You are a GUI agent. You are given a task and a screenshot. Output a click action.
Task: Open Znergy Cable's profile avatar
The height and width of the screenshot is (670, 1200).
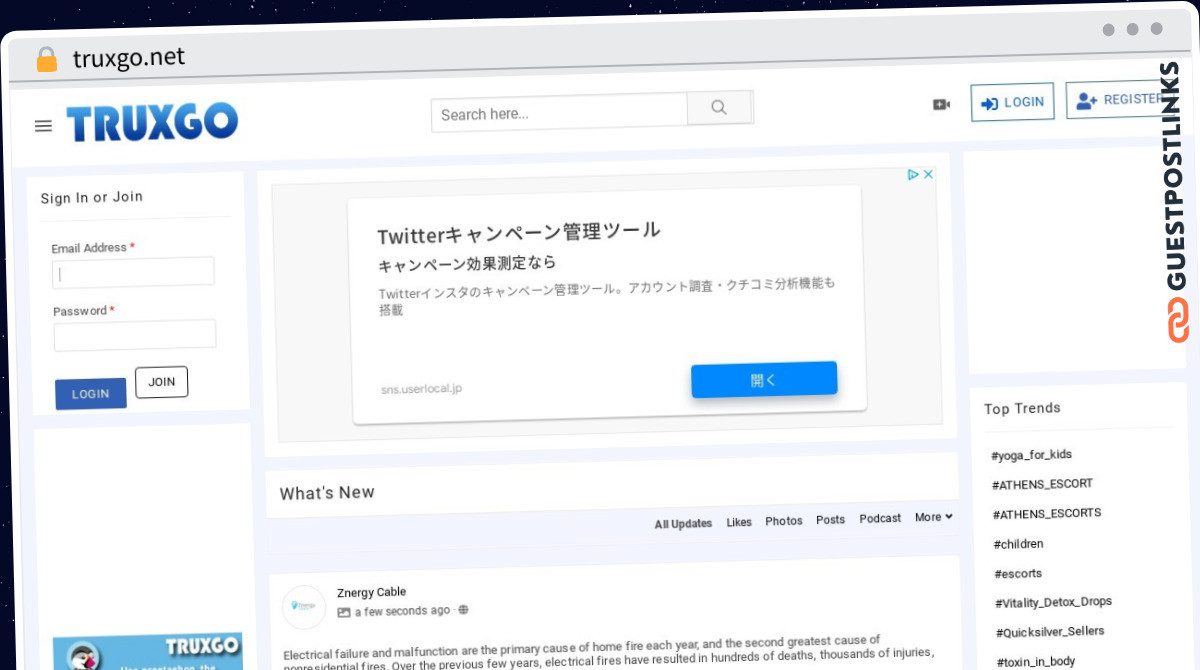[x=304, y=606]
